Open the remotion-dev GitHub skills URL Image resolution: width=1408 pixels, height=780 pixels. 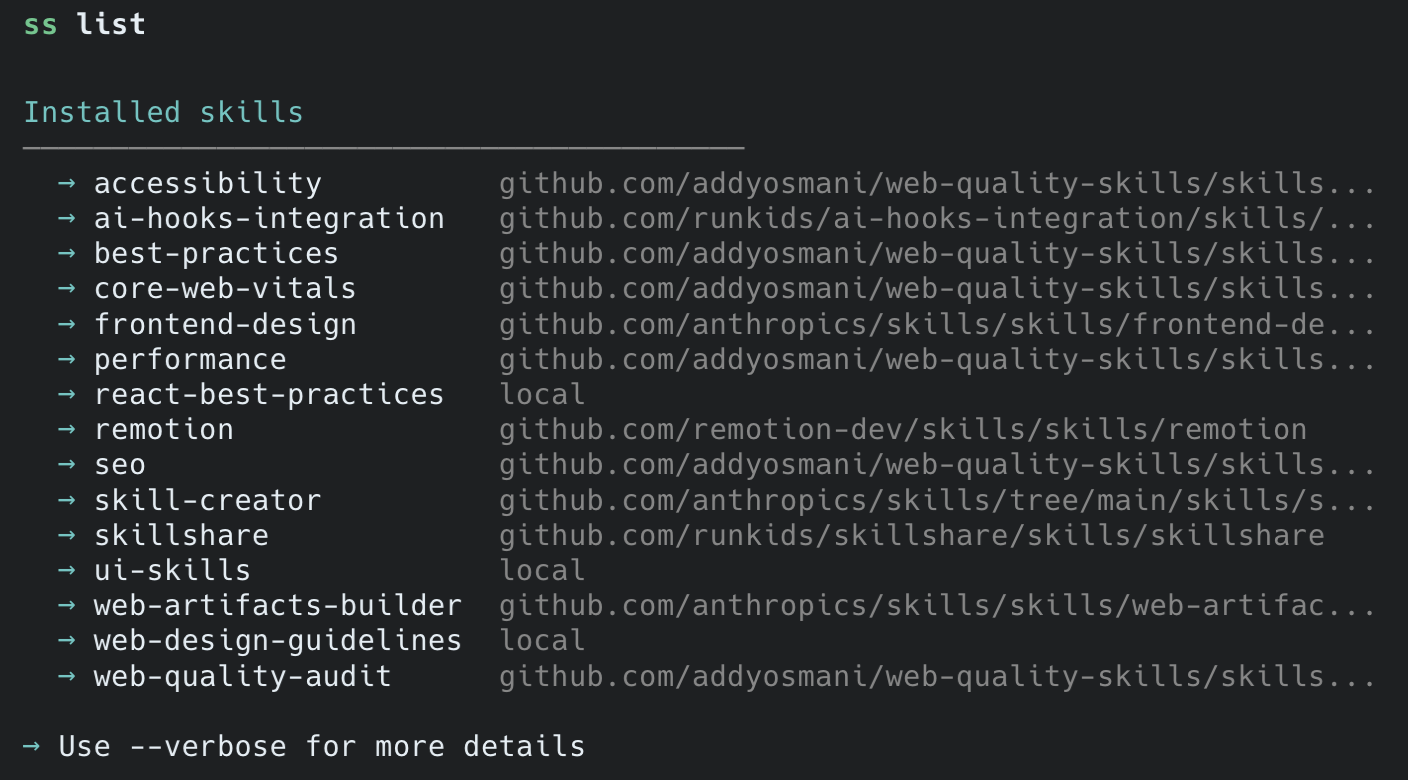coord(902,430)
